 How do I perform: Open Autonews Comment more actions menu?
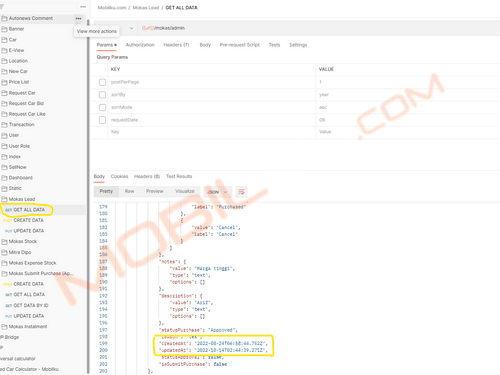point(78,18)
